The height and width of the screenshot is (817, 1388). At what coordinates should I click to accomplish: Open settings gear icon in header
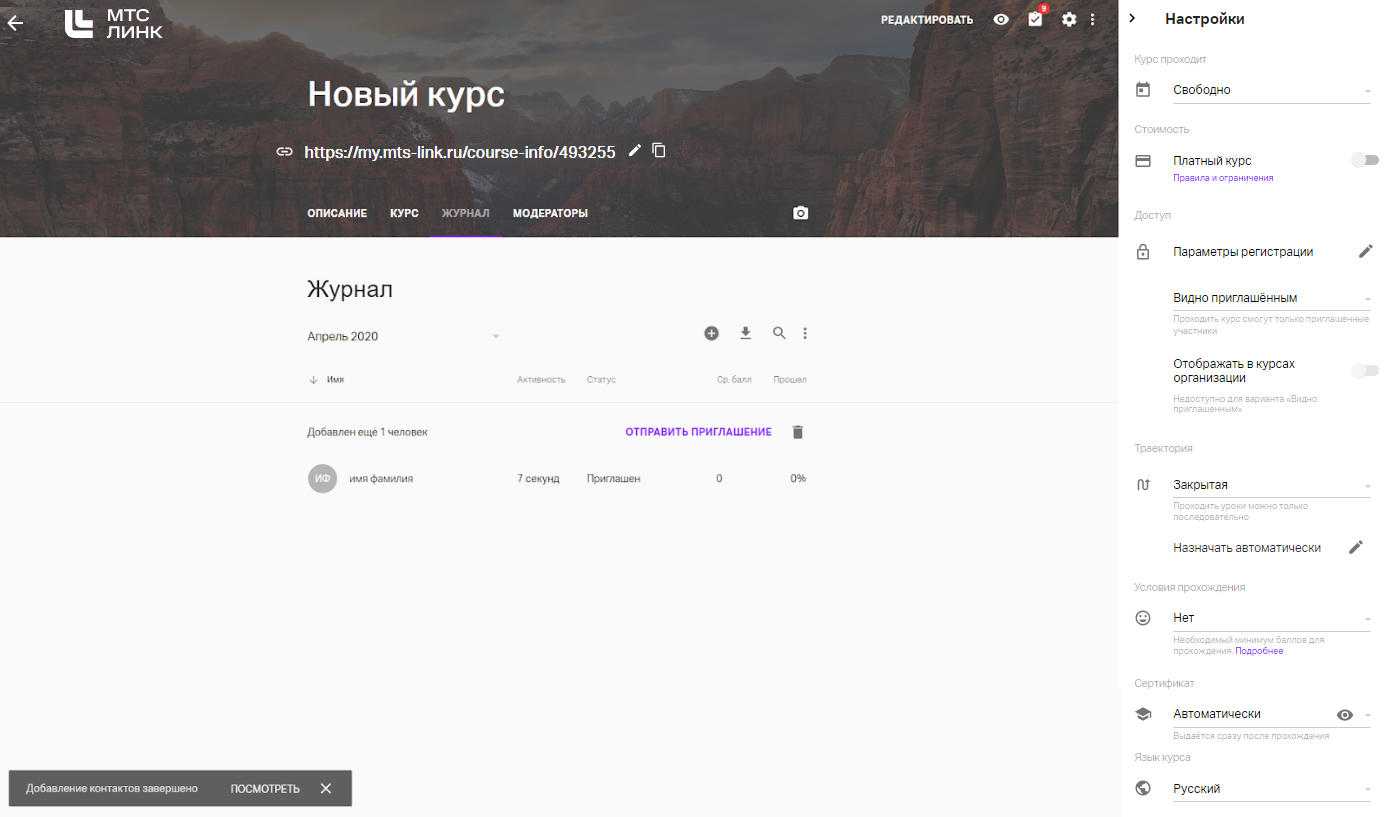click(x=1069, y=19)
